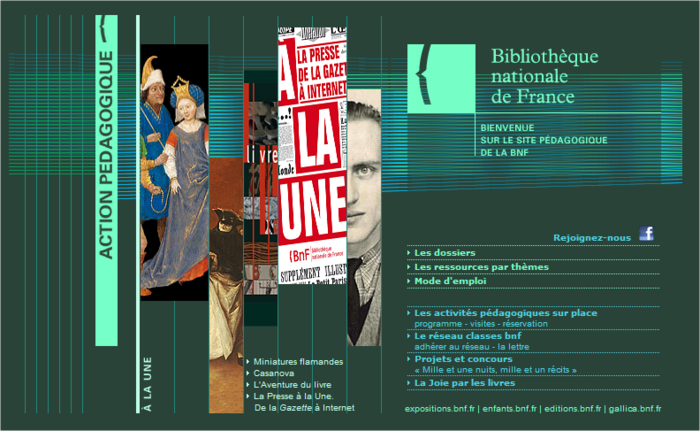Screen dimensions: 700x431
Task: Click the arrow bullet before Miniatures flamandes
Action: 248,362
